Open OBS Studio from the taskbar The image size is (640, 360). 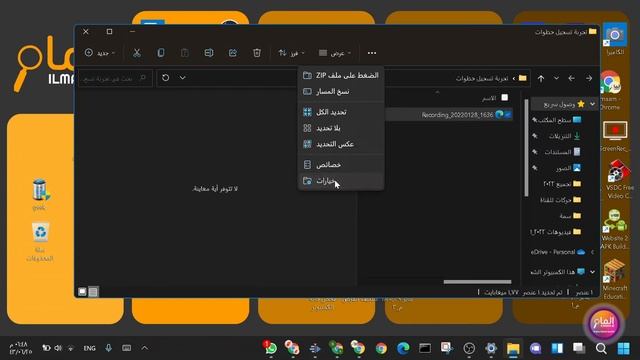[469, 348]
